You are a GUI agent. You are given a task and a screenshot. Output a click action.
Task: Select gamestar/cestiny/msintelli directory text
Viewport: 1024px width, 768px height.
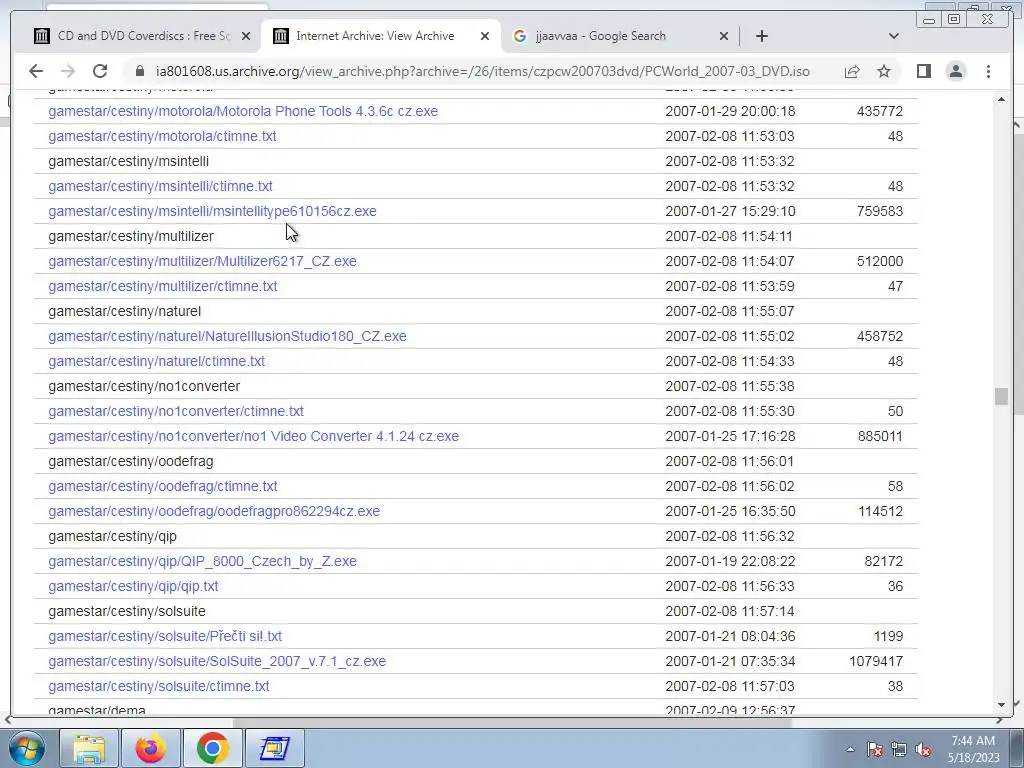tap(129, 161)
